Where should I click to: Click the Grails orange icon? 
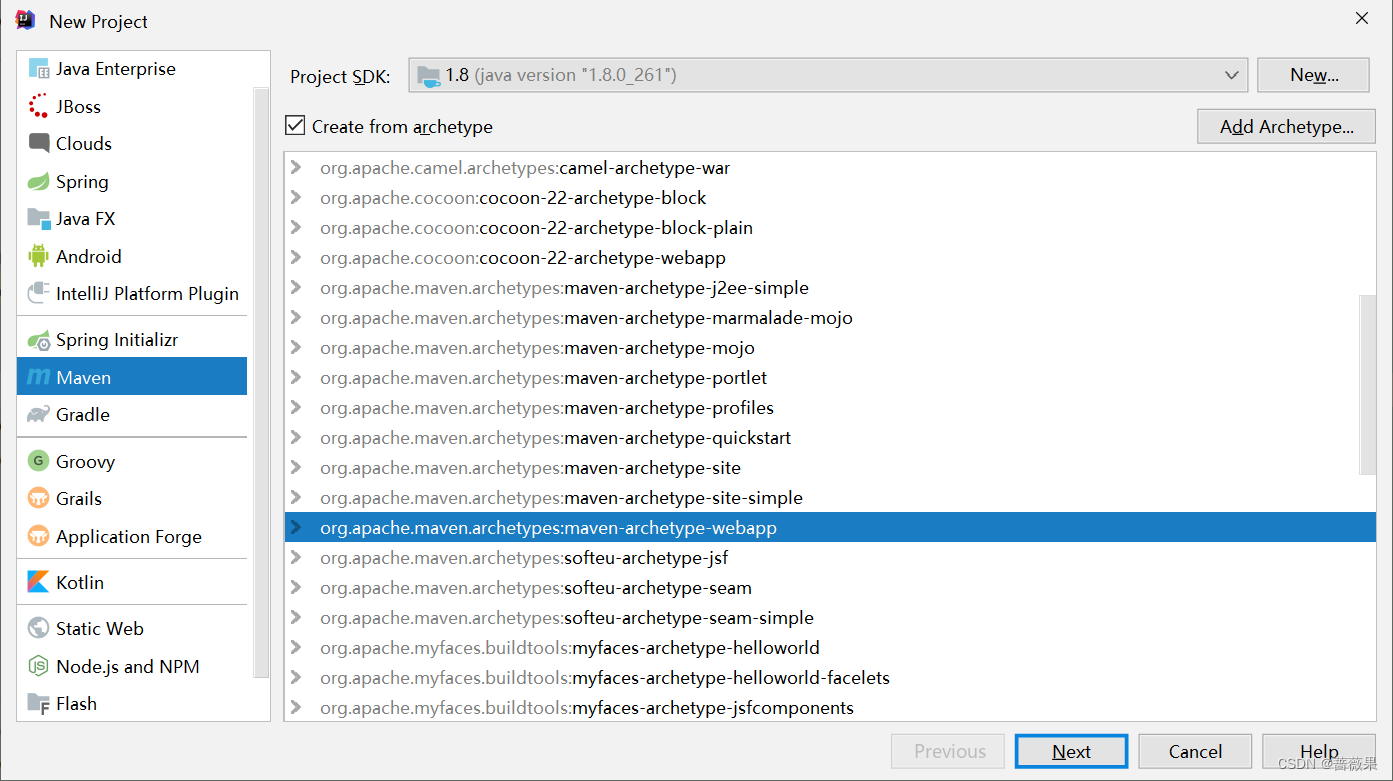point(39,498)
